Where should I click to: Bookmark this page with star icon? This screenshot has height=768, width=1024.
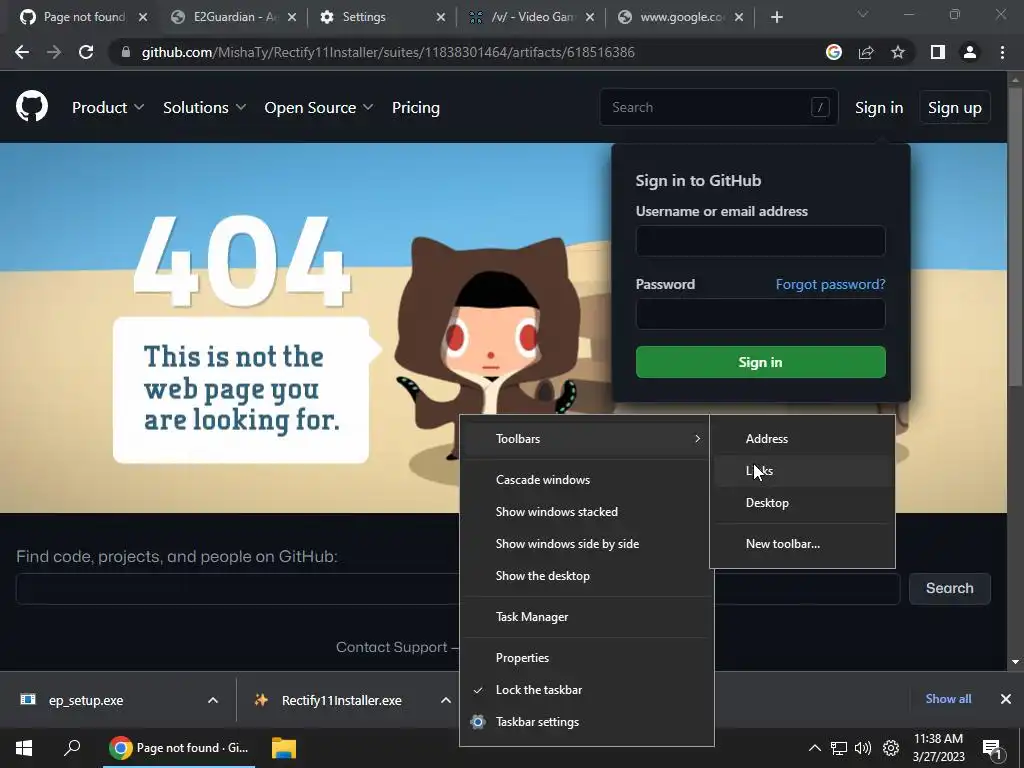tap(898, 52)
